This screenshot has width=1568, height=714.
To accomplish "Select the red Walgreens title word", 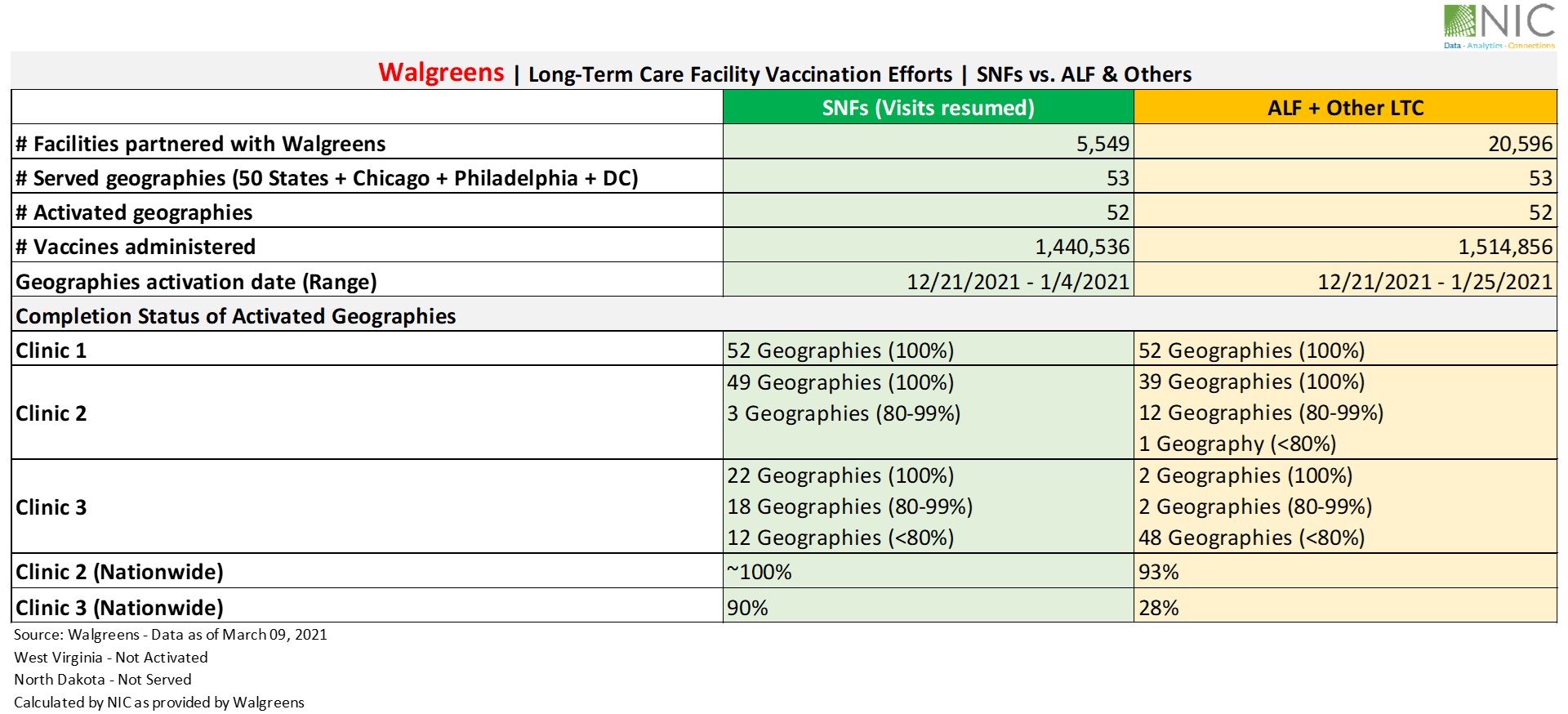I will (441, 73).
